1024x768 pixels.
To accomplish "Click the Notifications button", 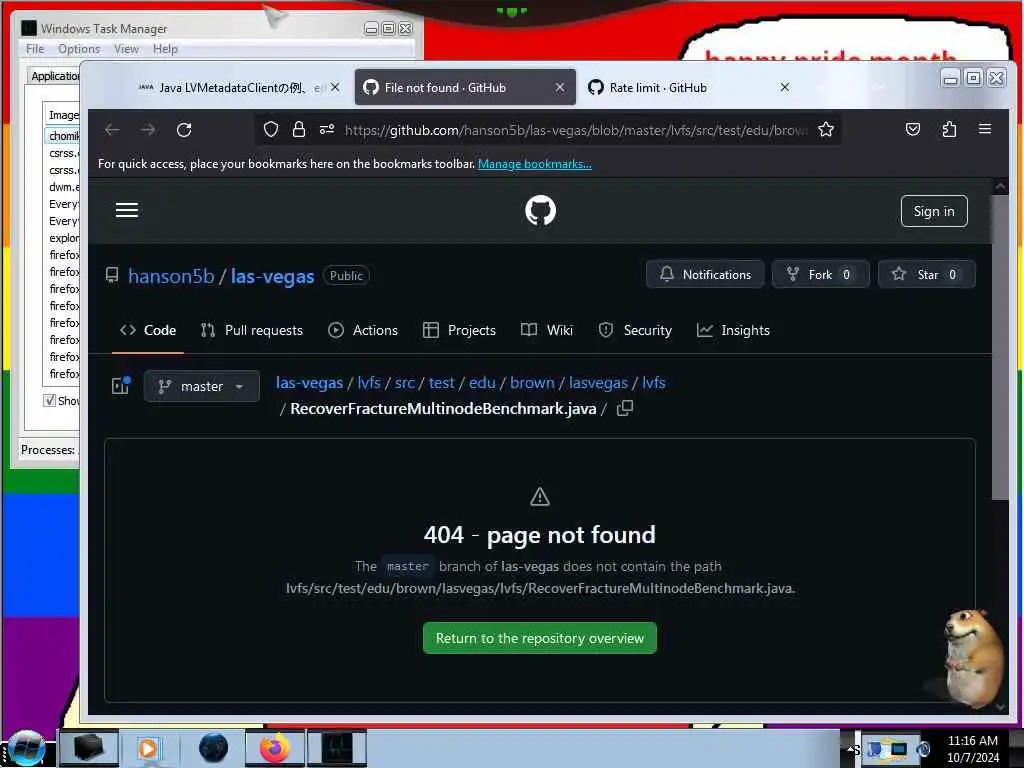I will 705,274.
